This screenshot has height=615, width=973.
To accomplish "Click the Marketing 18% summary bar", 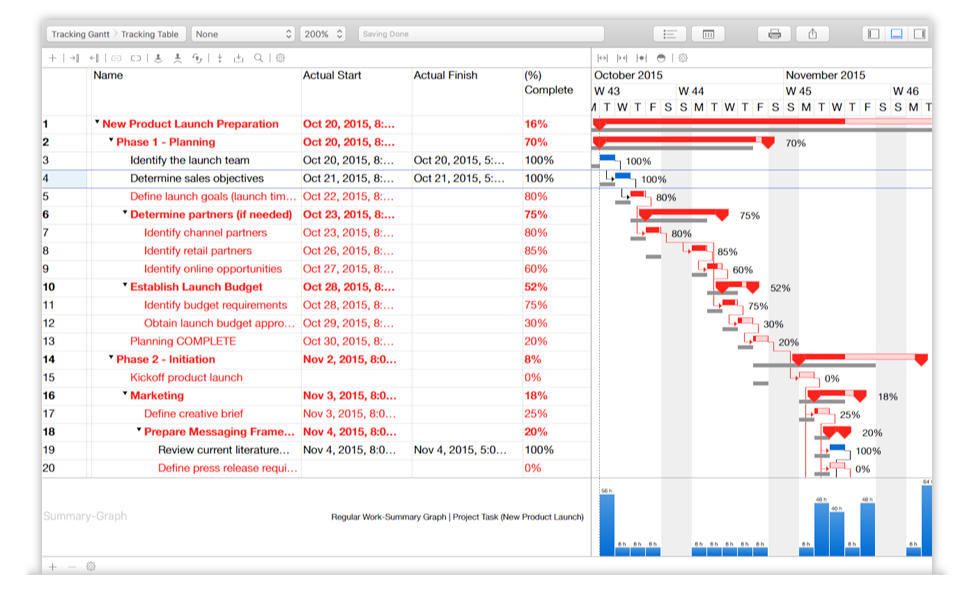I will (x=836, y=394).
